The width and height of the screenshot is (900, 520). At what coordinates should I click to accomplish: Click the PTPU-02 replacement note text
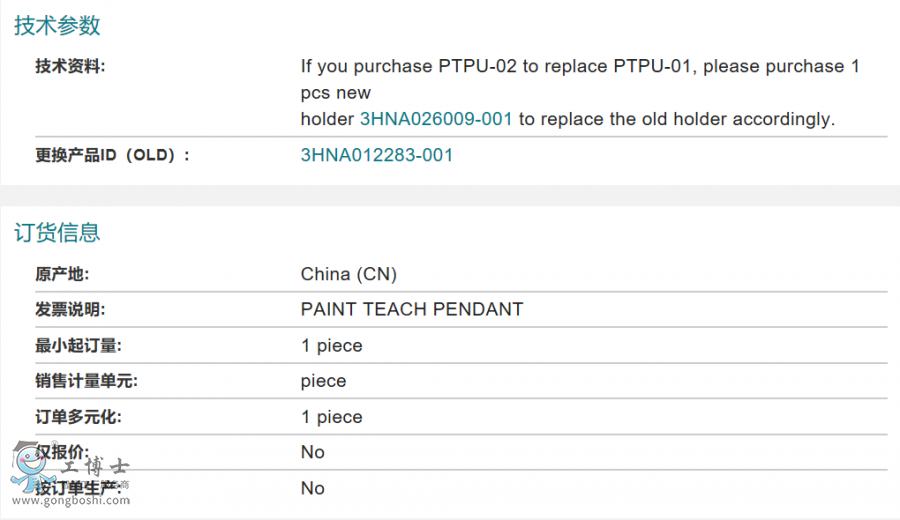[580, 92]
